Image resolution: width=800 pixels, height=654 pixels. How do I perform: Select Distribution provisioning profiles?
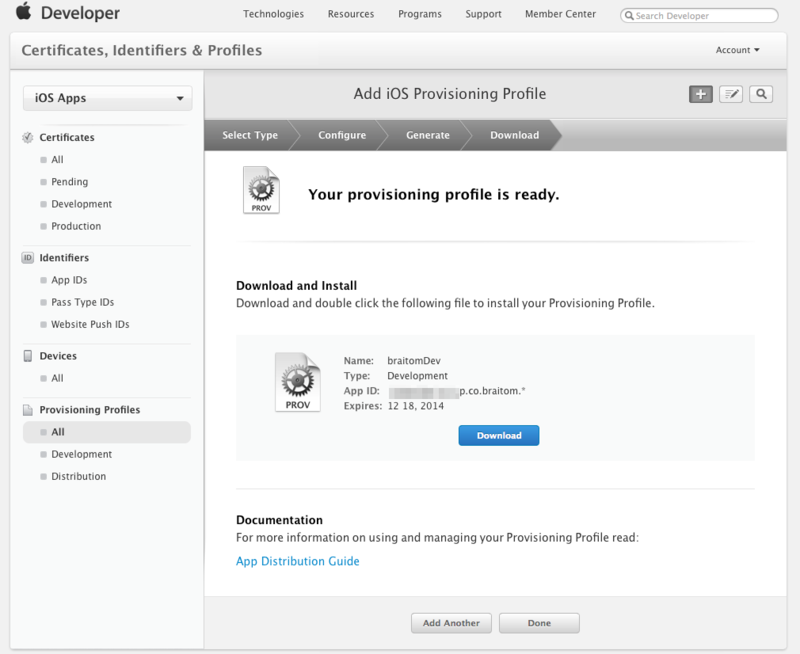(79, 476)
